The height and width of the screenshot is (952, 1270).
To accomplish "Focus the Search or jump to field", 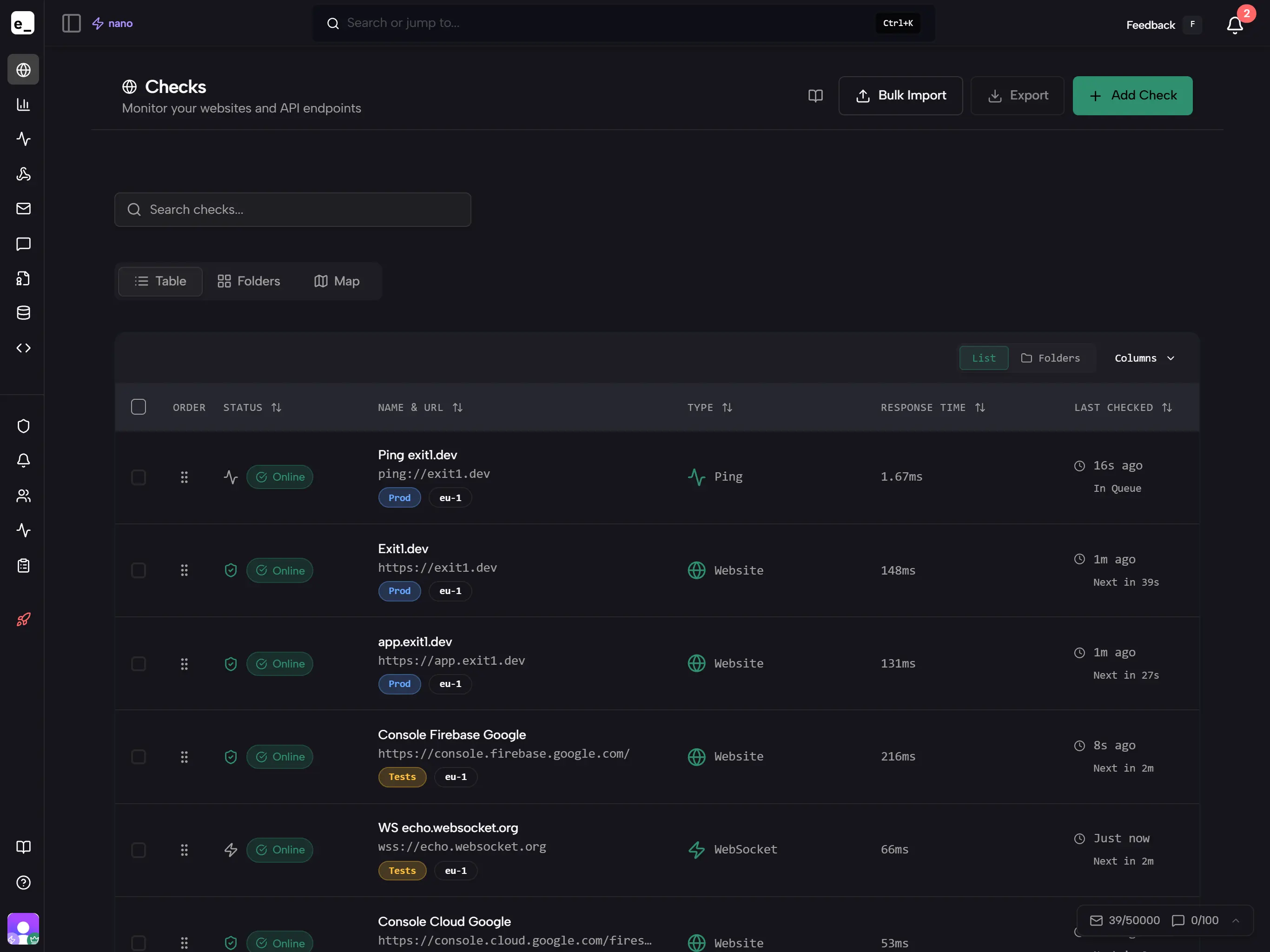I will tap(623, 23).
